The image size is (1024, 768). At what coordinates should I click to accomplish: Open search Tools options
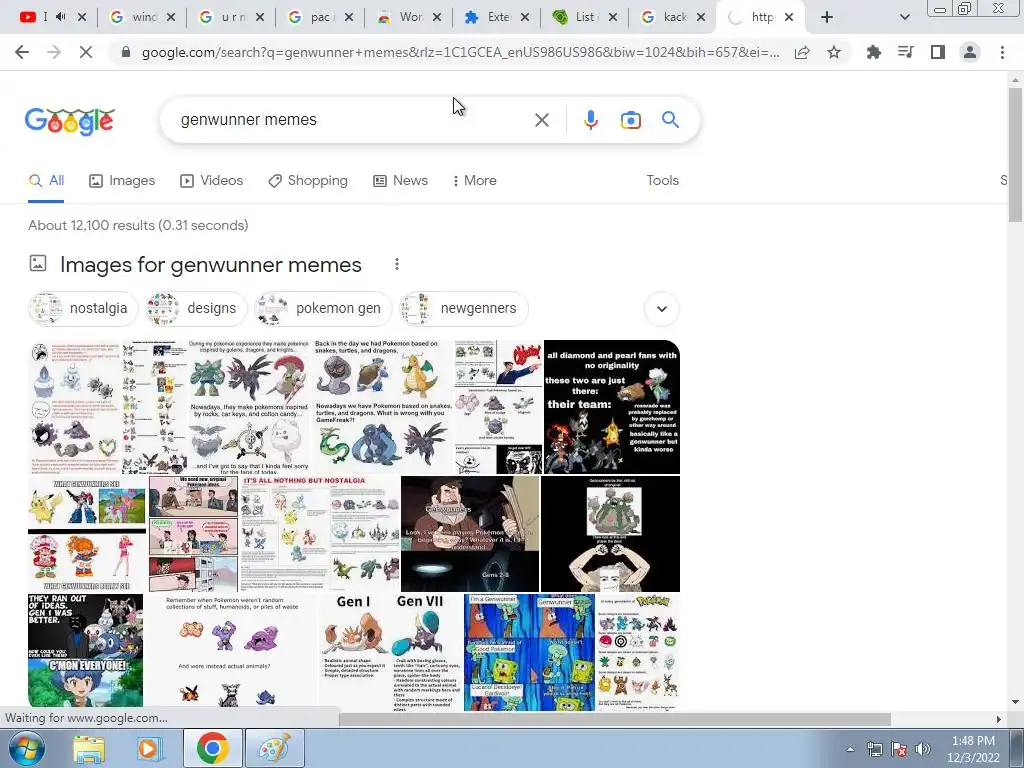(662, 181)
